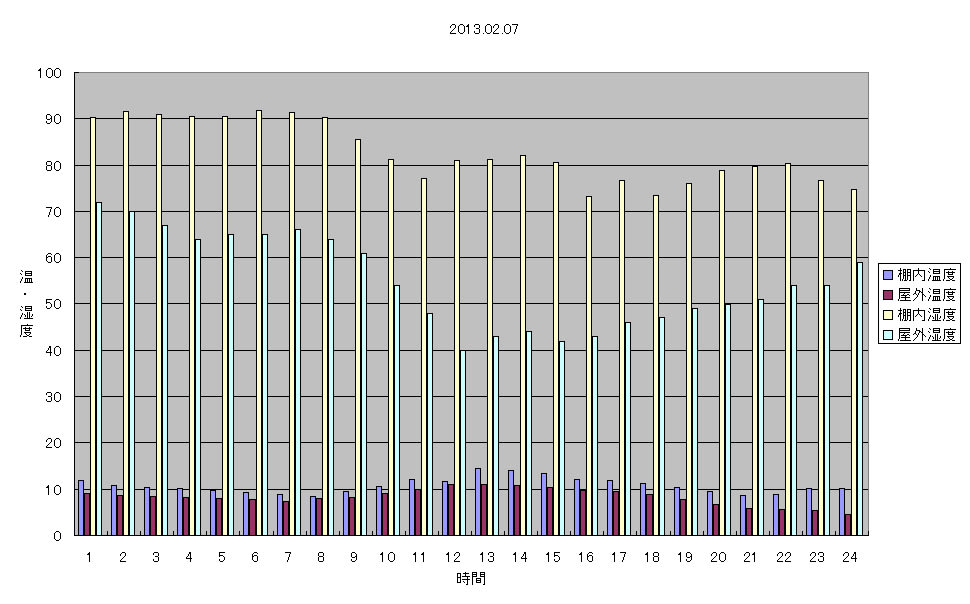Image resolution: width=970 pixels, height=604 pixels.
Task: Click x-axis hour label 7
Action: click(288, 557)
